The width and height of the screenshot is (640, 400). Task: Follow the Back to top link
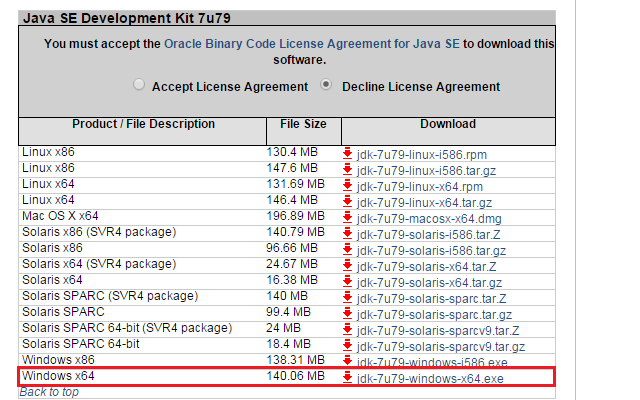pyautogui.click(x=49, y=392)
